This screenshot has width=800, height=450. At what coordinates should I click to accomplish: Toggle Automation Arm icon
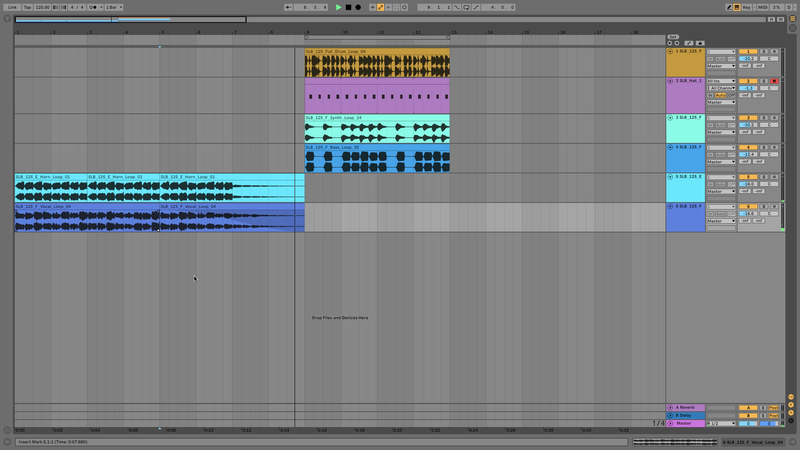click(x=381, y=7)
